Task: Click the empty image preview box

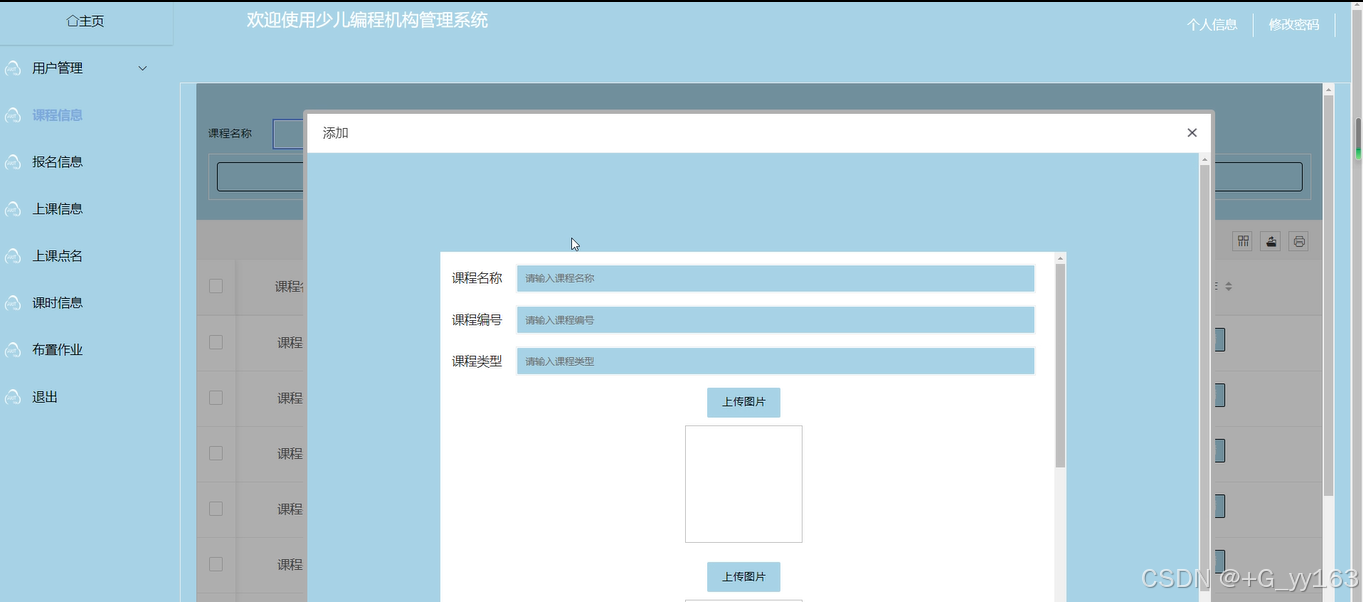Action: pos(743,484)
